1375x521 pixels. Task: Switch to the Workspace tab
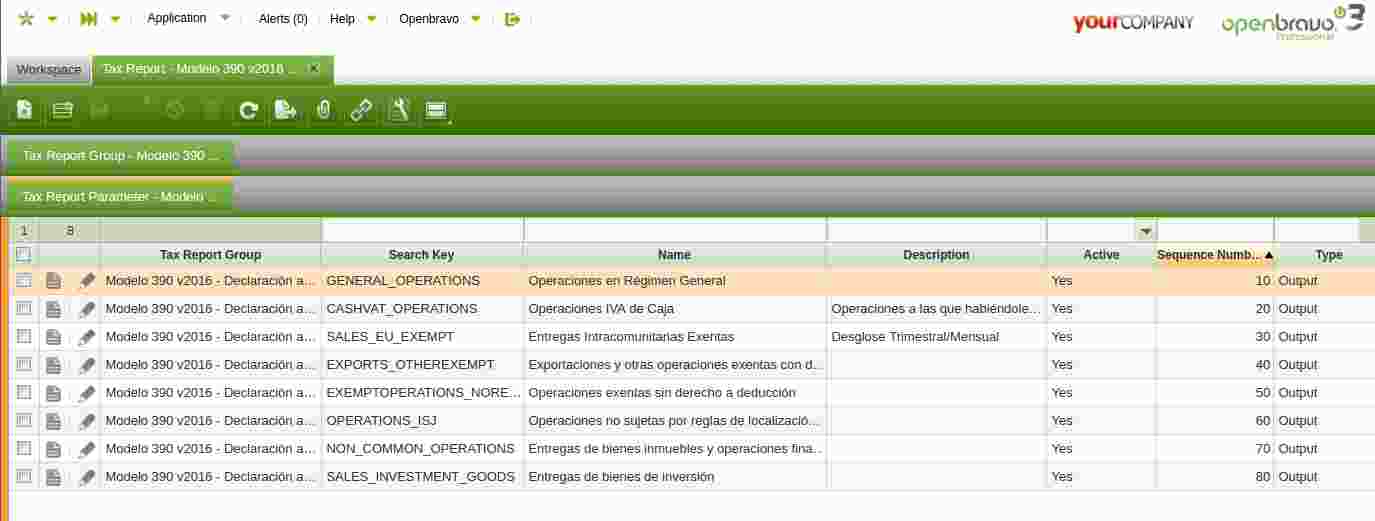pos(49,69)
